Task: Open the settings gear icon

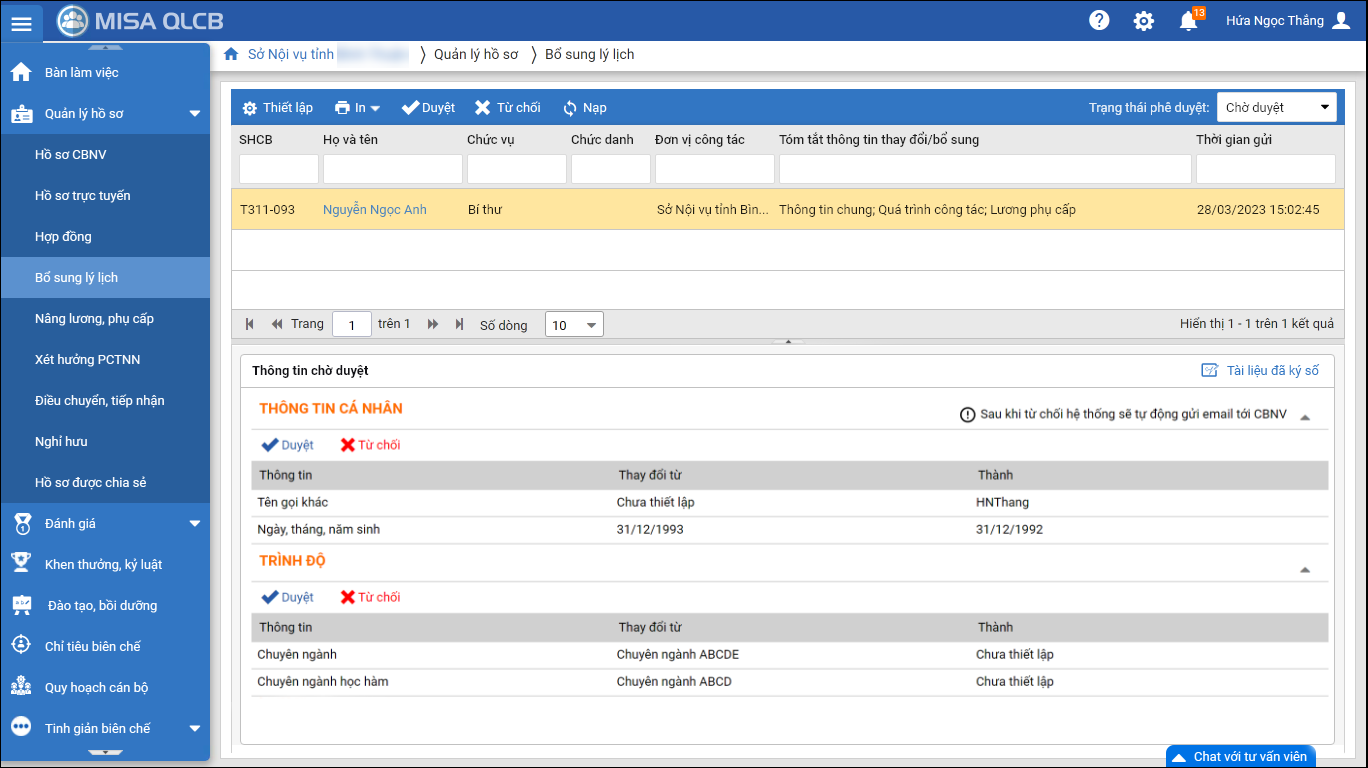Action: (x=1143, y=21)
